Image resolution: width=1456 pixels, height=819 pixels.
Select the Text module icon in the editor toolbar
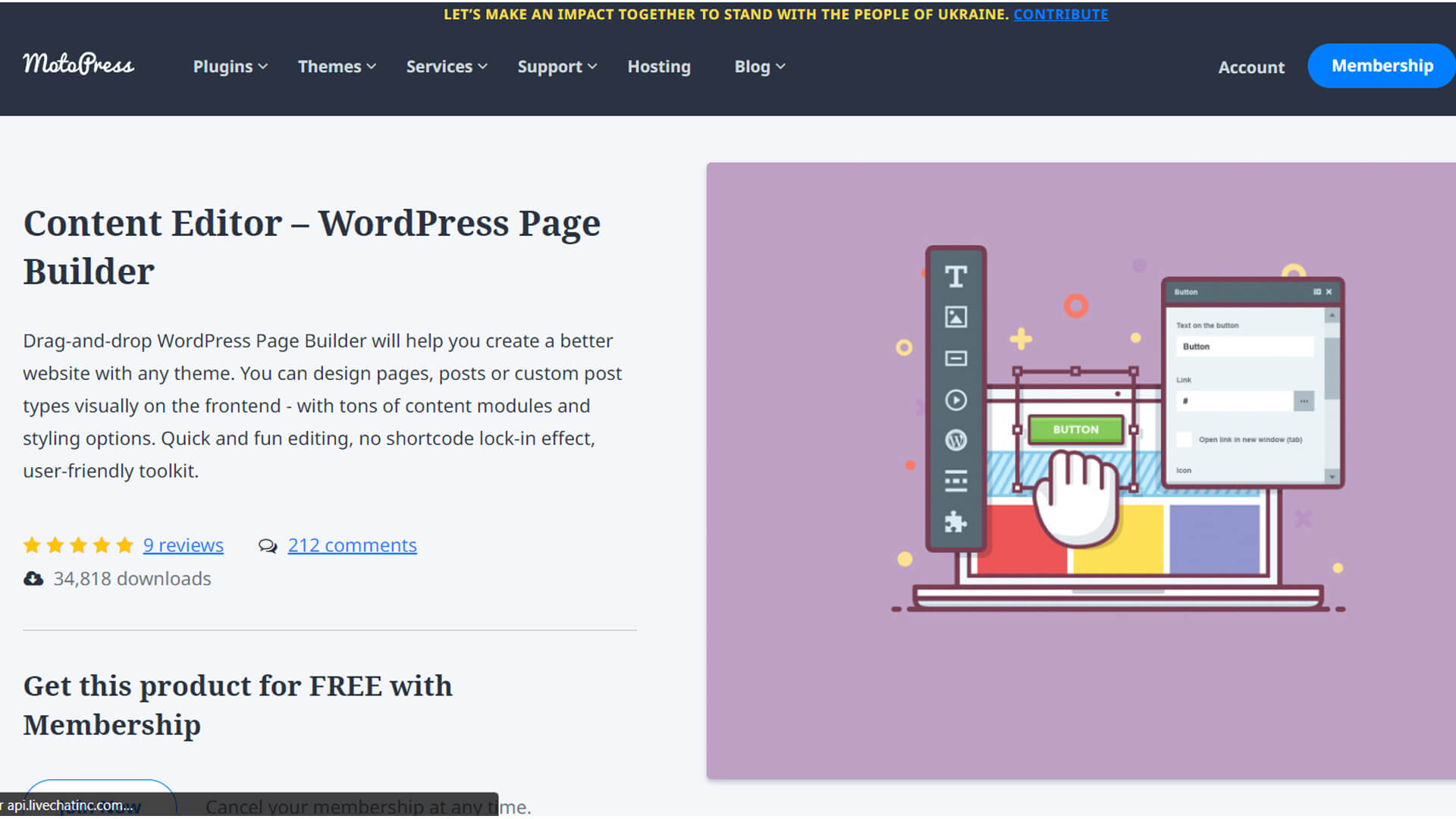pyautogui.click(x=955, y=276)
